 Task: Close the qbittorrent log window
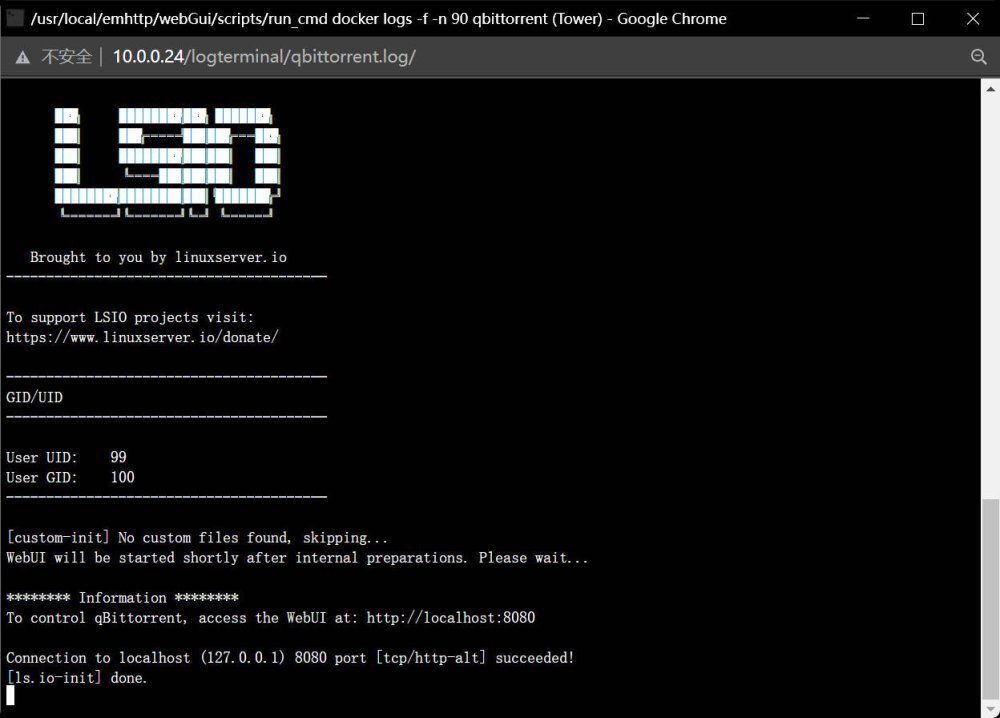pyautogui.click(x=973, y=18)
